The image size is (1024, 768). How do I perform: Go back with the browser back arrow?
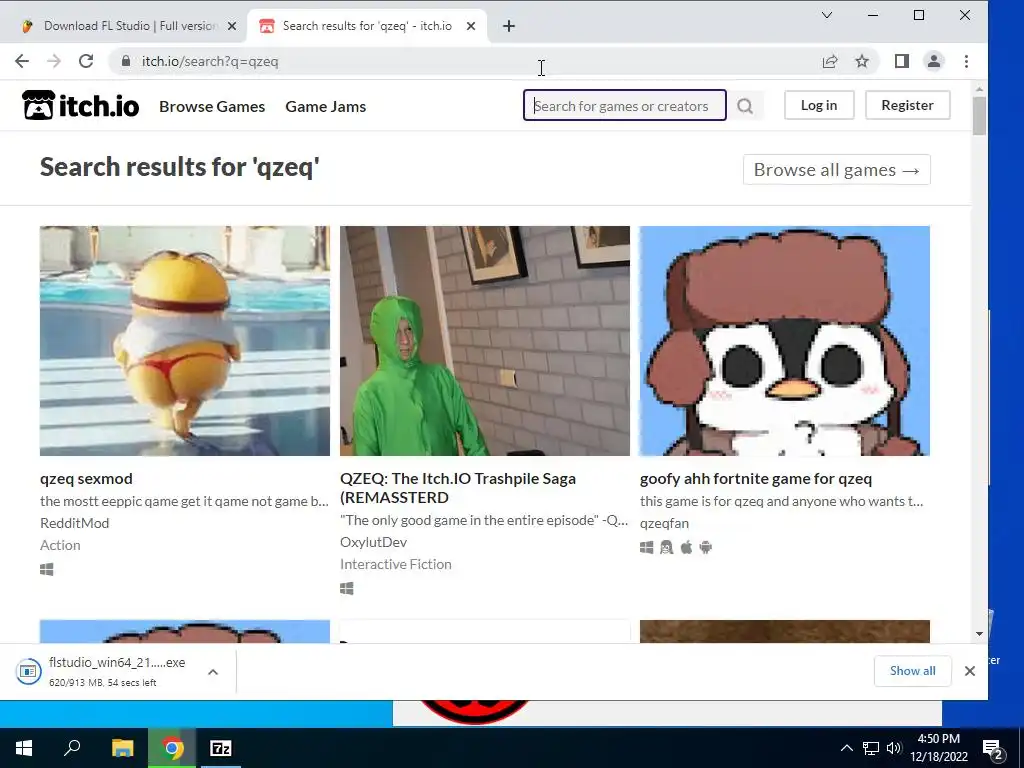[x=22, y=61]
